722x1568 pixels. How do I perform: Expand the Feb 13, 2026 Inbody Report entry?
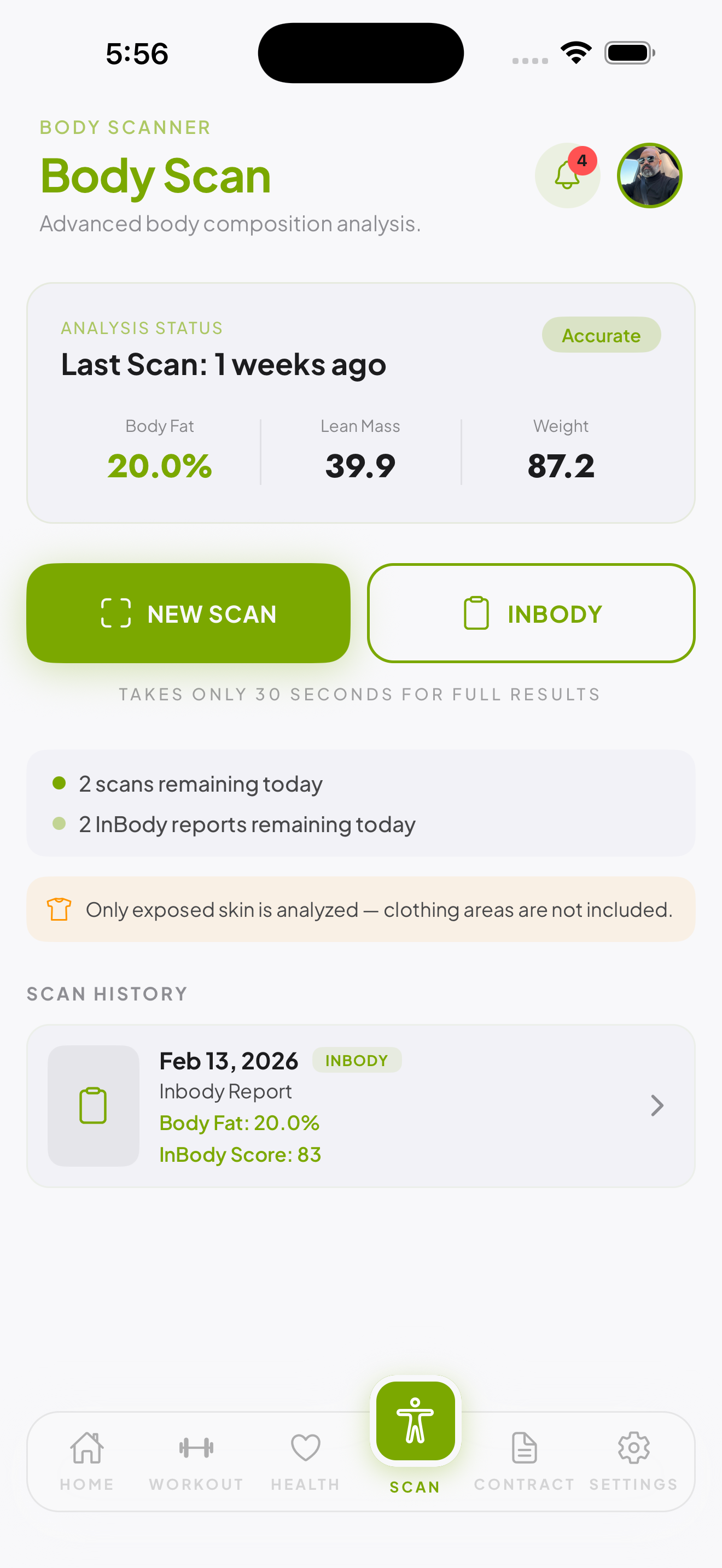[362, 1105]
